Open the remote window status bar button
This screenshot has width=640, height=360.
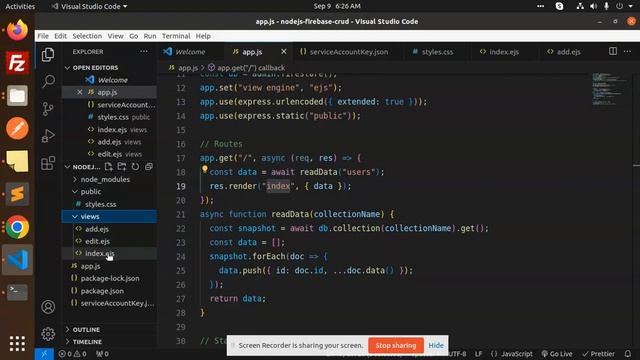(x=44, y=354)
